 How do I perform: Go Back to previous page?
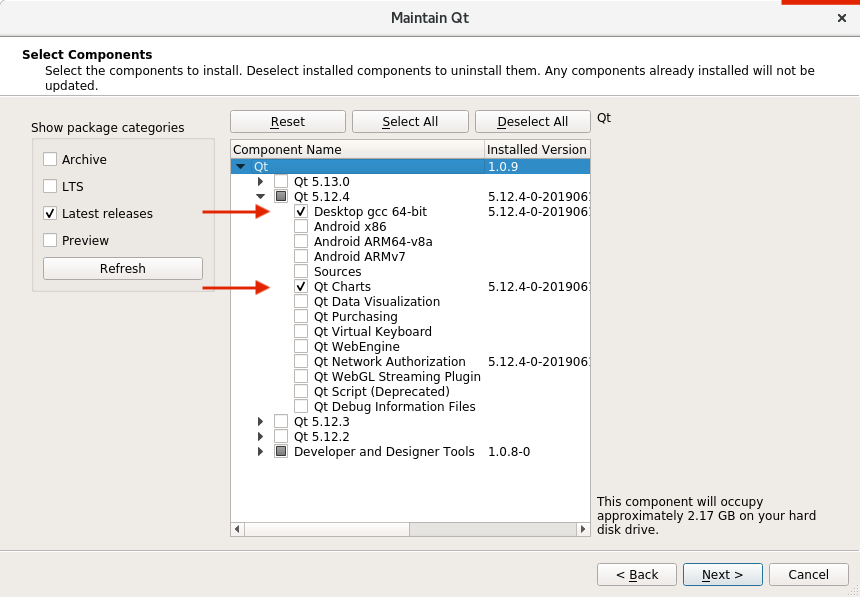637,575
